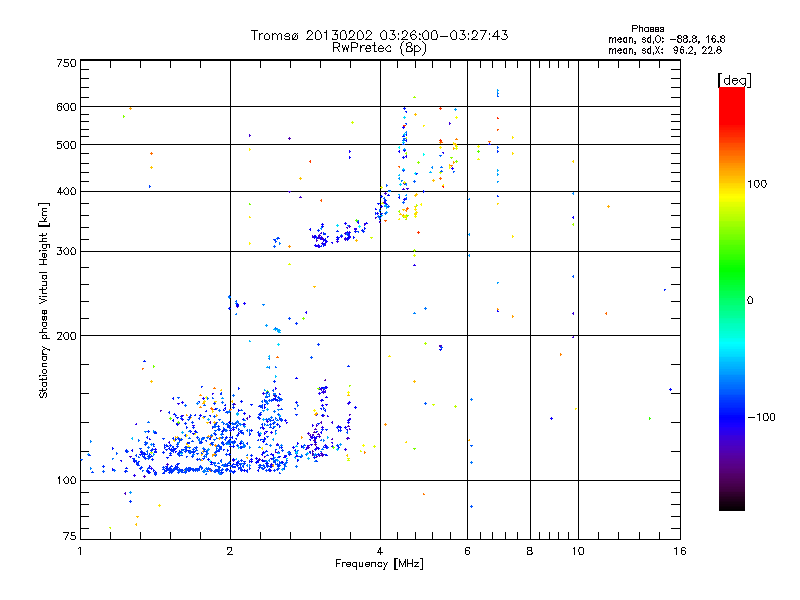The width and height of the screenshot is (800, 600).
Task: Click the y-axis tick label '75'
Action: (70, 536)
